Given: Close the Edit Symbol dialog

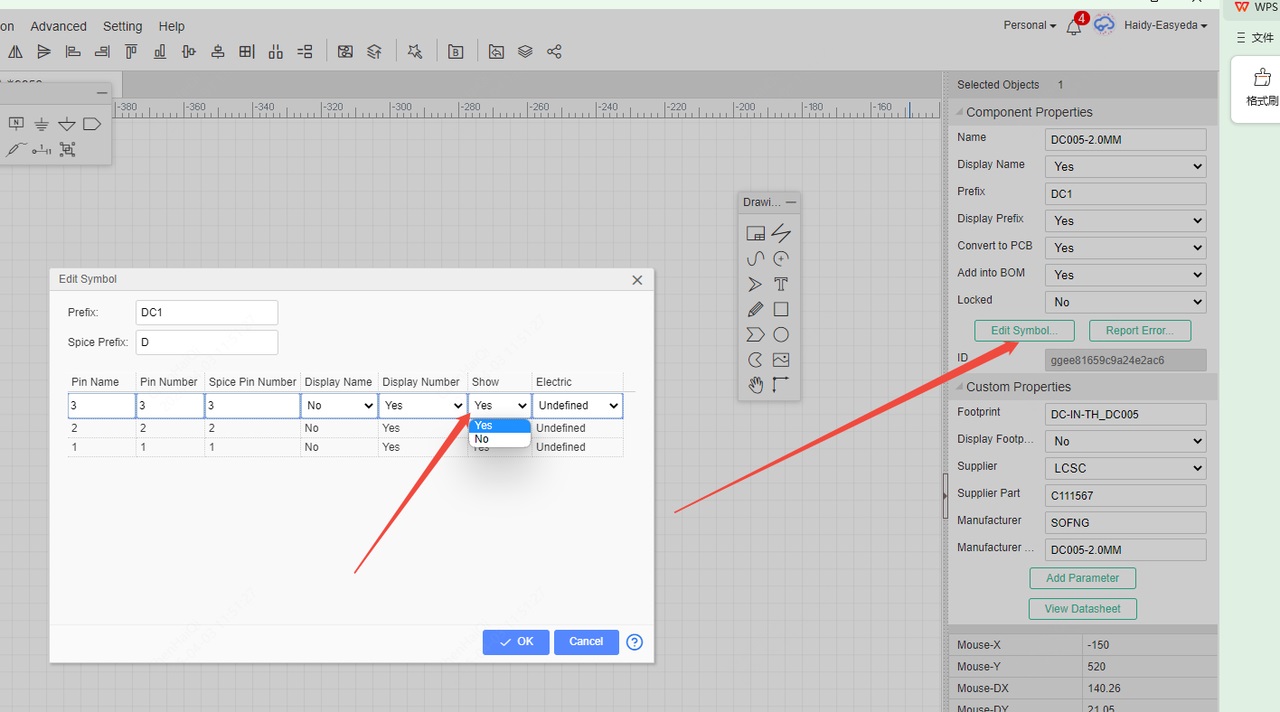Looking at the screenshot, I should point(637,280).
